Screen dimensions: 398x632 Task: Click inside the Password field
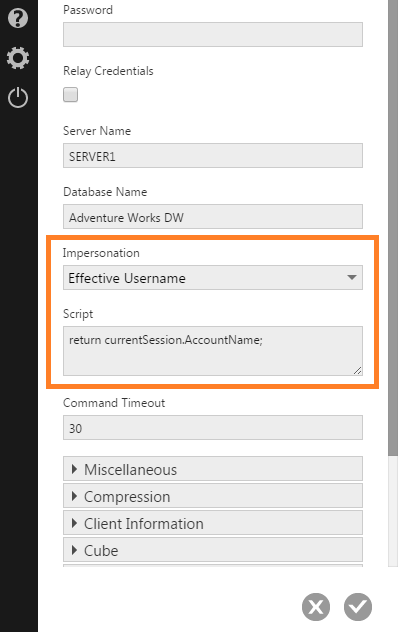point(213,35)
